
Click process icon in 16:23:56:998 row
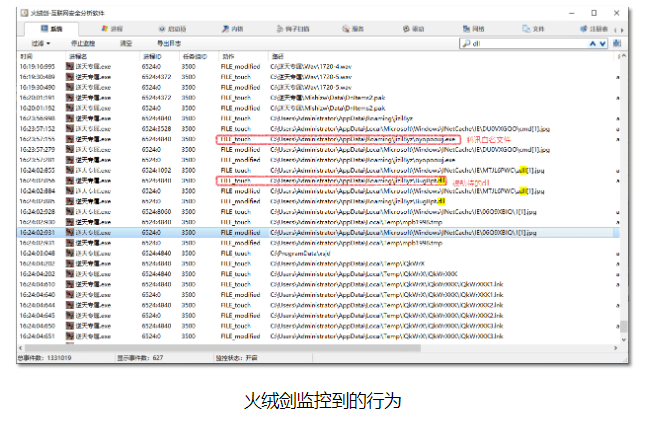coord(70,118)
